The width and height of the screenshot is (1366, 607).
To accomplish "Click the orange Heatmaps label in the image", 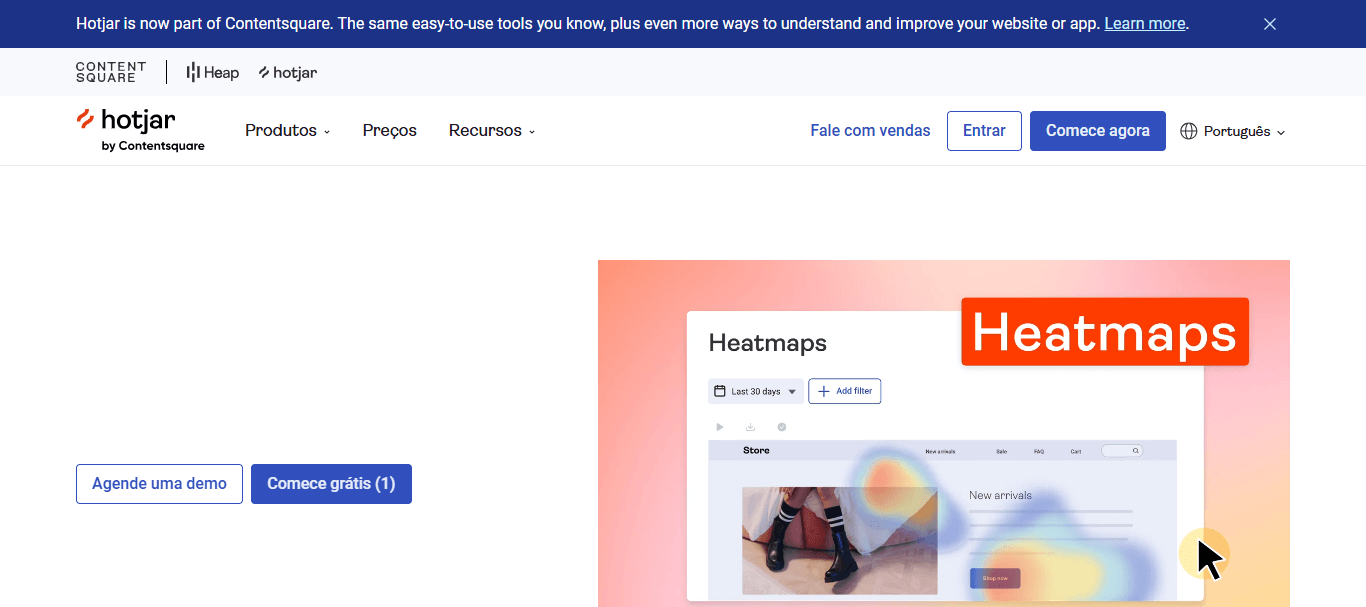I will click(x=1105, y=331).
